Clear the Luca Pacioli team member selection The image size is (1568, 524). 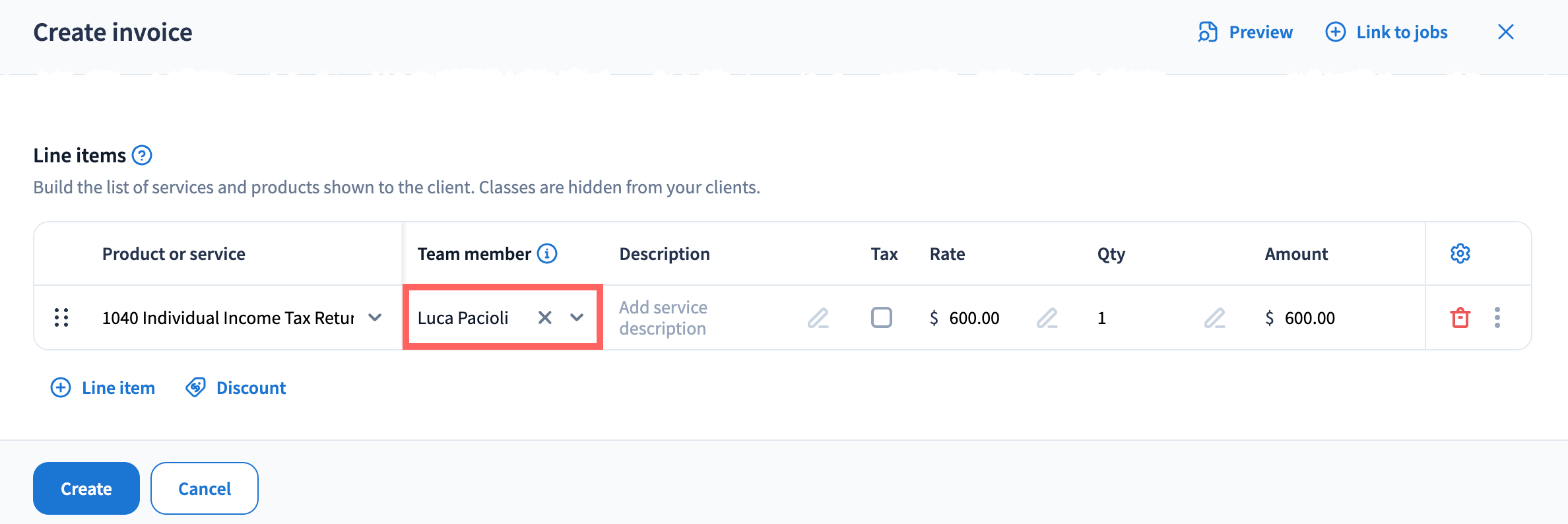pos(544,318)
